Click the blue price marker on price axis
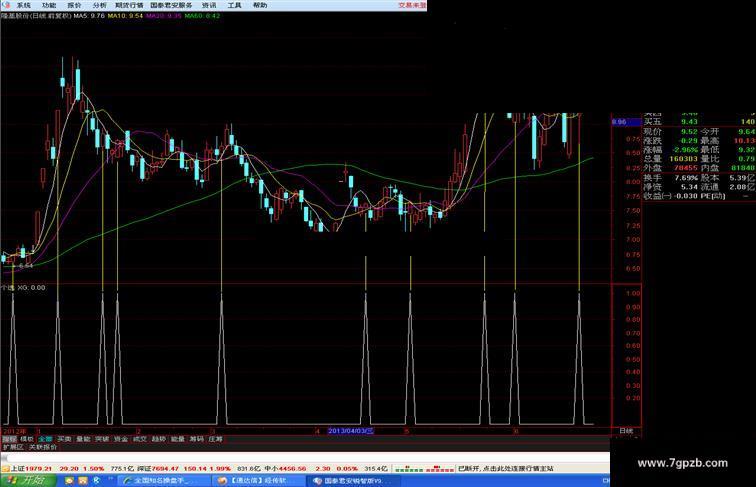The width and height of the screenshot is (756, 487). (626, 122)
